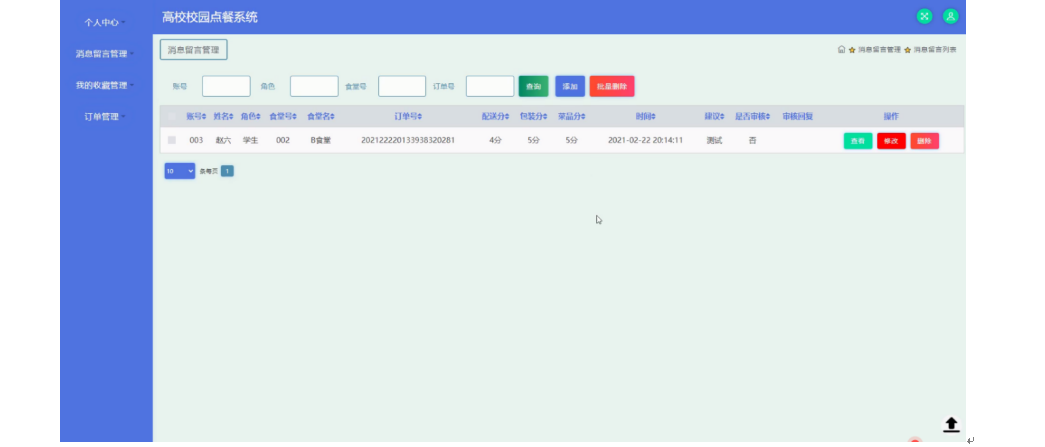Click the 高校校园点餐系统 title
Image resolution: width=1045 pixels, height=447 pixels.
pos(209,17)
